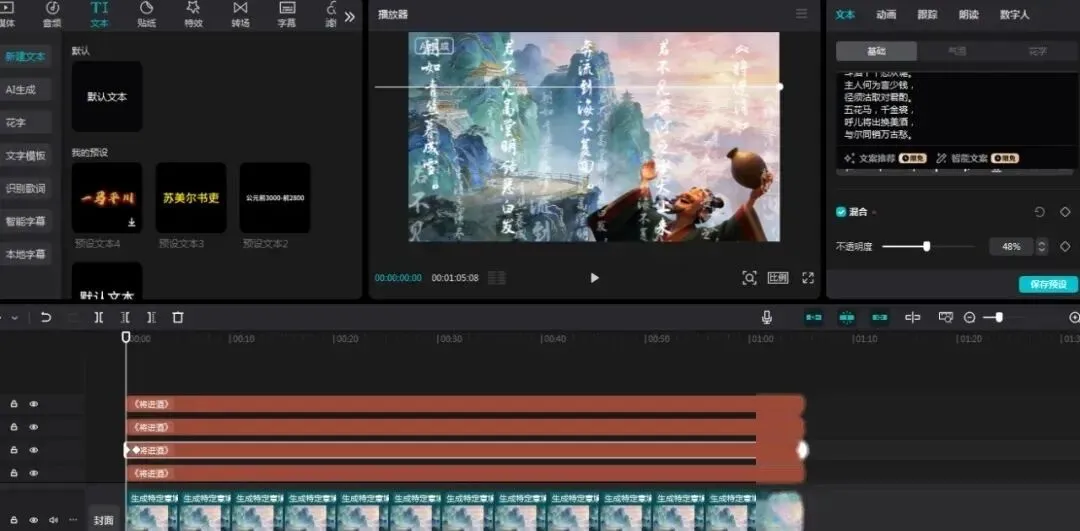Toggle the main track magnet
1080x531 pixels.
click(813, 317)
